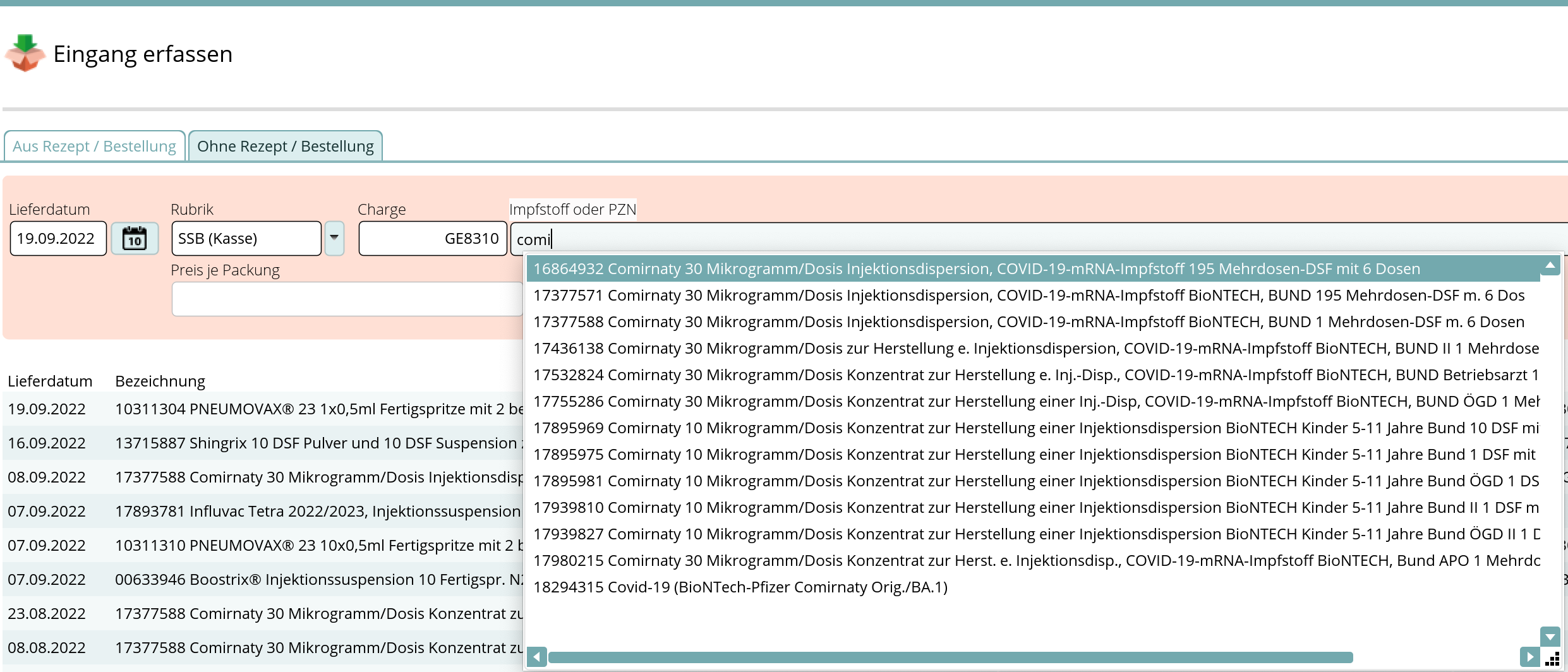Select suggestion 18294315 Covid-19 Comirnaty Orig./BA.1
Image resolution: width=1568 pixels, height=672 pixels.
pyautogui.click(x=1034, y=587)
